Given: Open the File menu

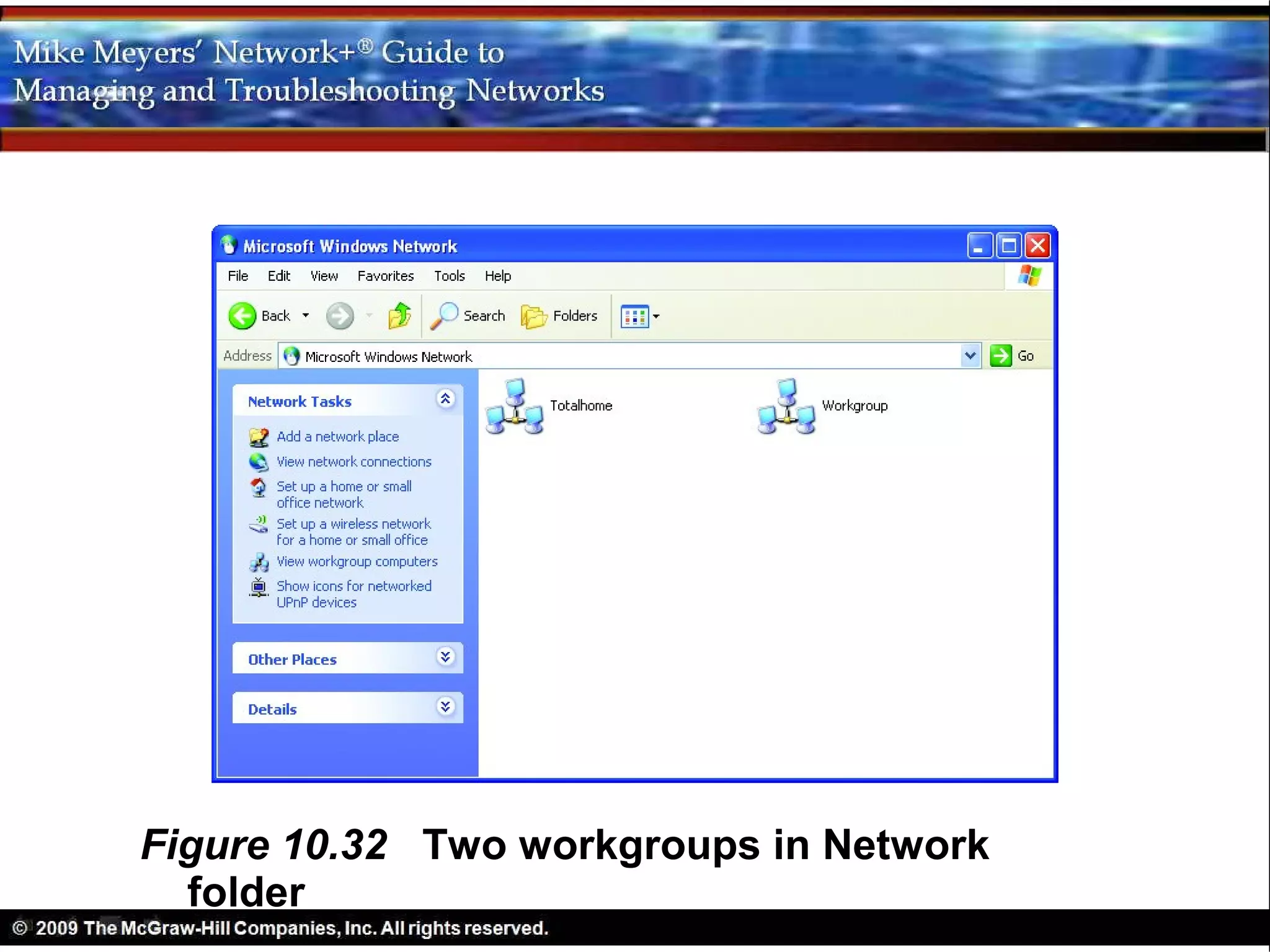Looking at the screenshot, I should click(238, 276).
